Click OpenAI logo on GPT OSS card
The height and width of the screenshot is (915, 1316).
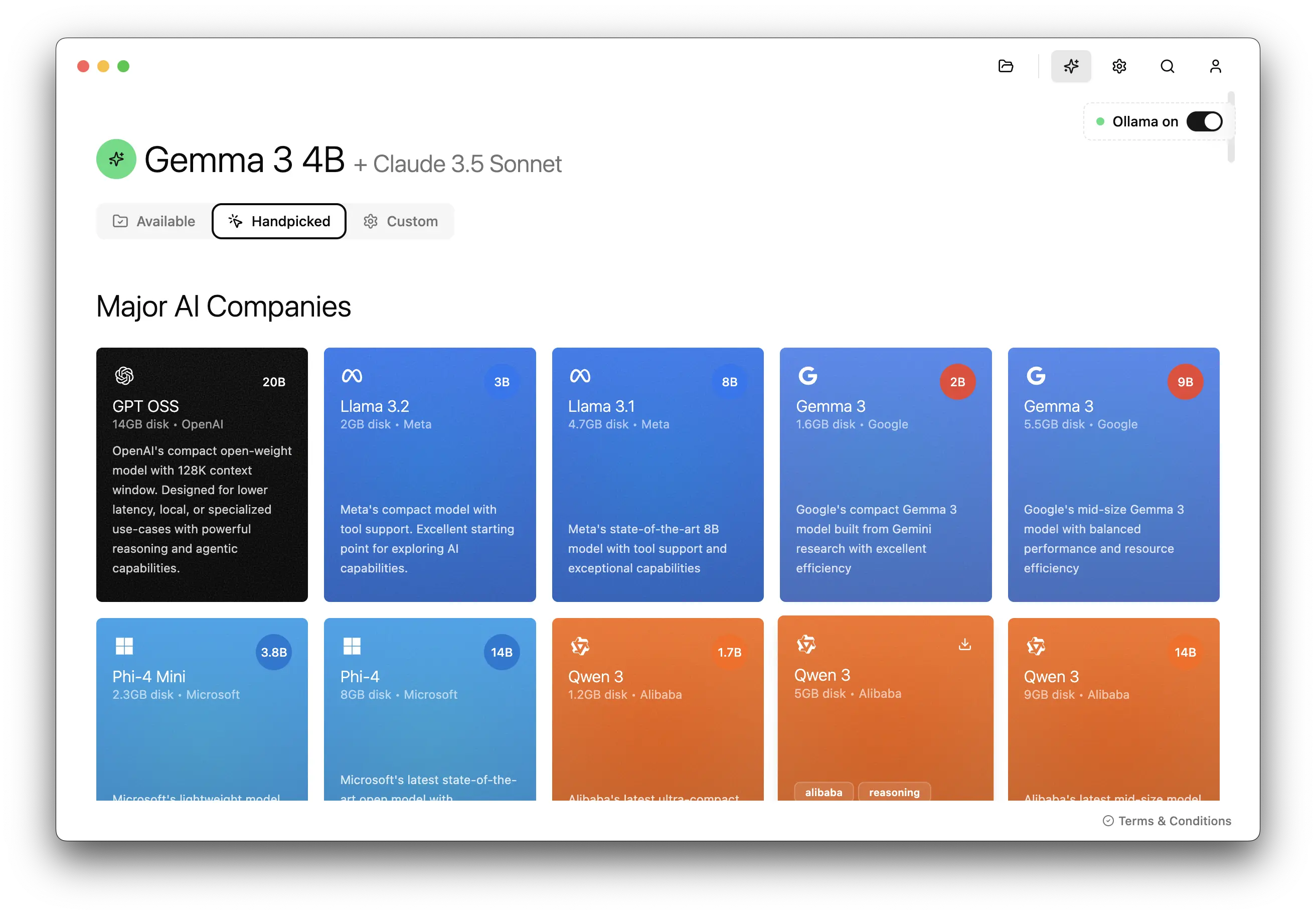pos(124,376)
